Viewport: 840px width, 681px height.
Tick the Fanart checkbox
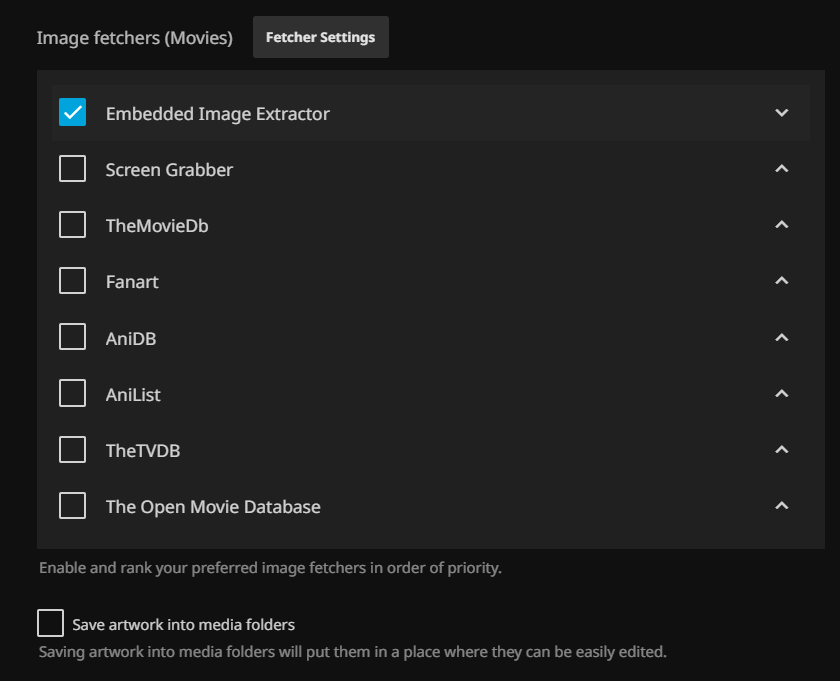click(x=72, y=281)
